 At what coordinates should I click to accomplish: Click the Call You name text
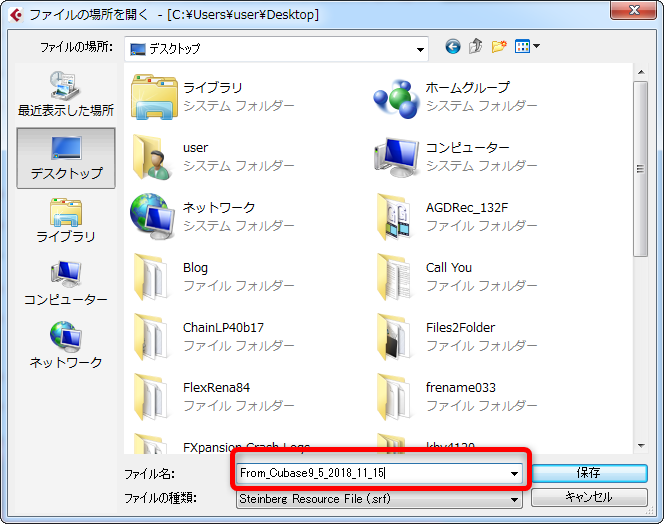click(449, 268)
